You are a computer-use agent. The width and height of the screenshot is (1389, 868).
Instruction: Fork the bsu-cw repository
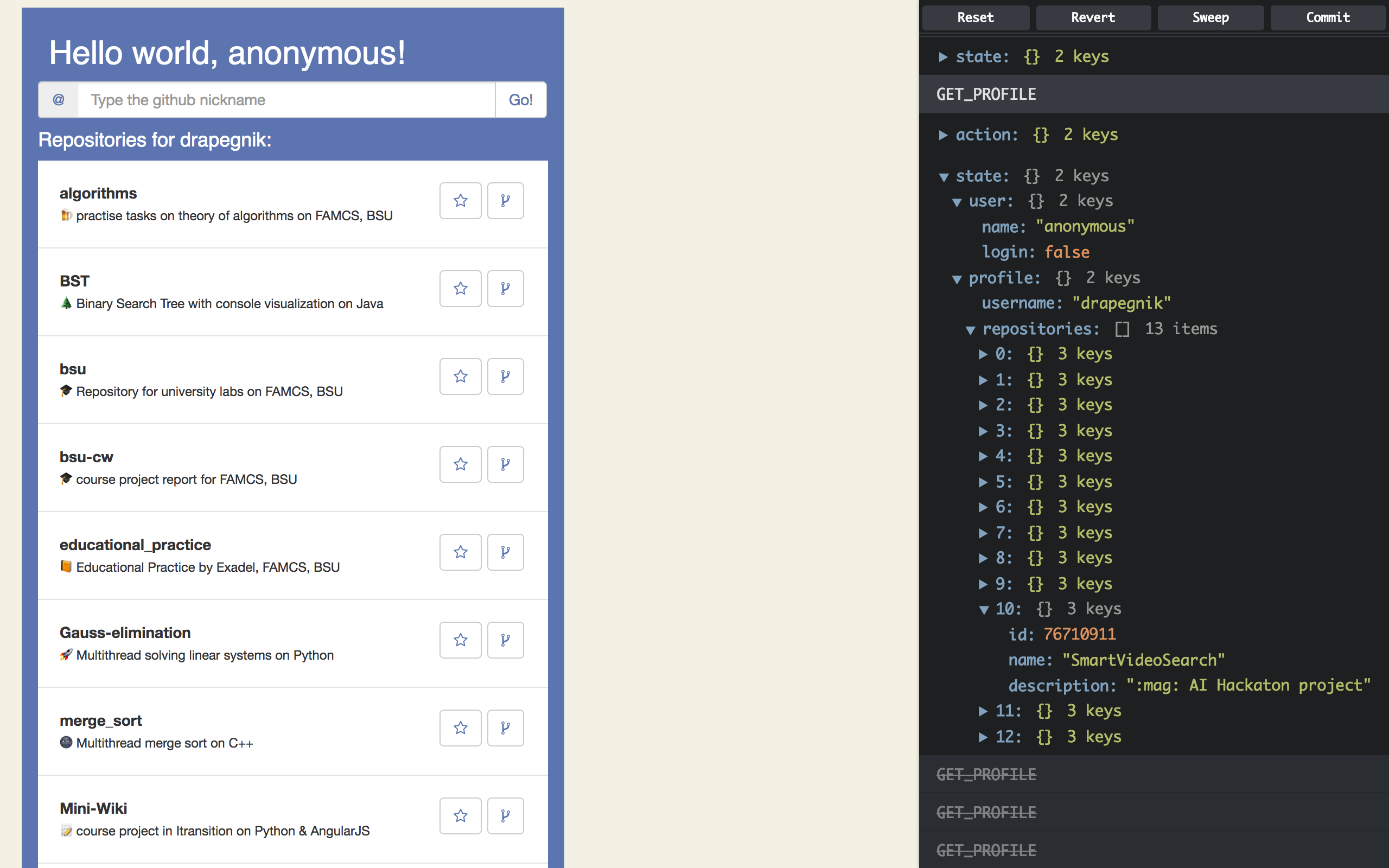pyautogui.click(x=505, y=464)
